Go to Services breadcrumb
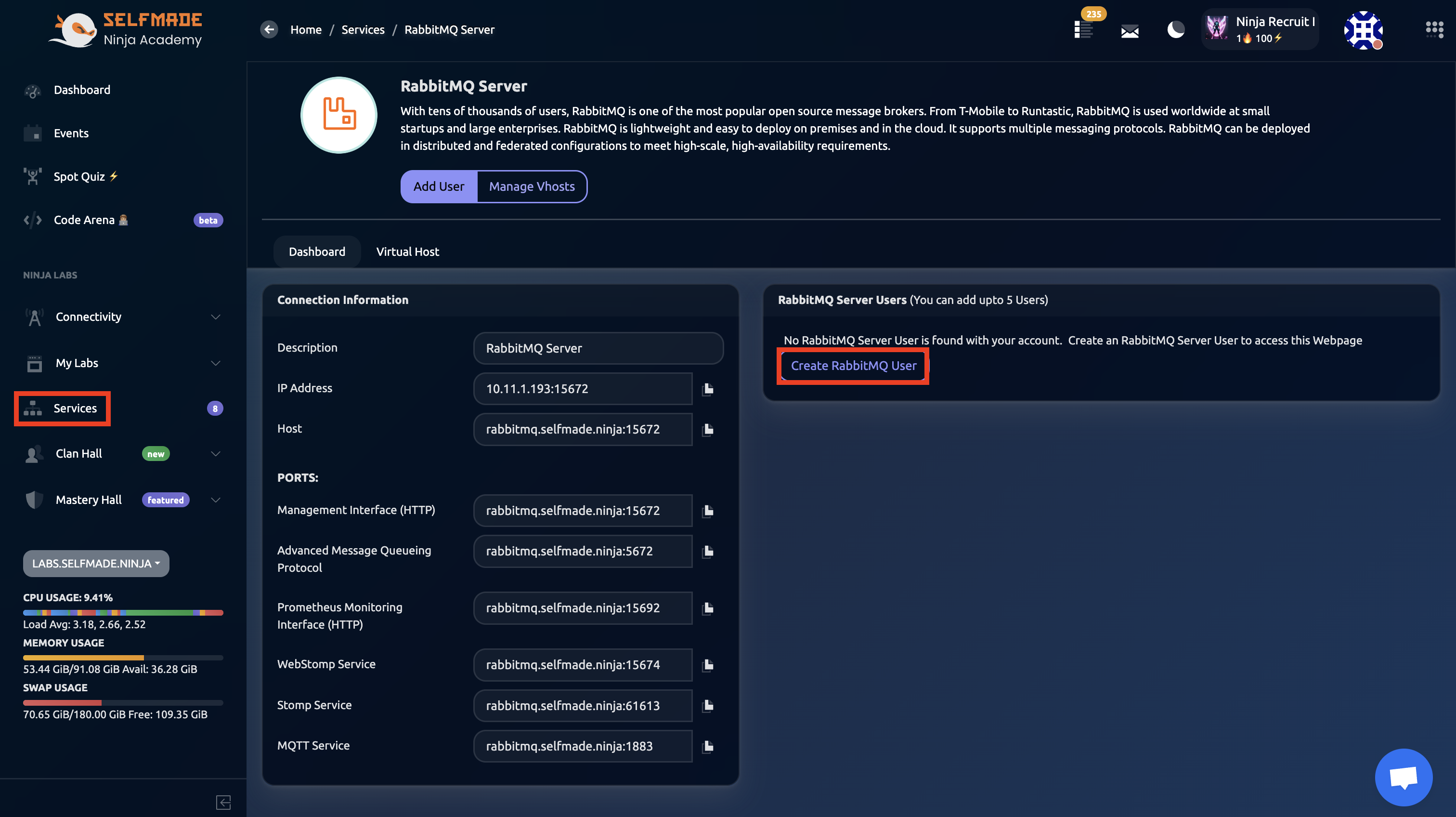This screenshot has height=817, width=1456. click(363, 29)
